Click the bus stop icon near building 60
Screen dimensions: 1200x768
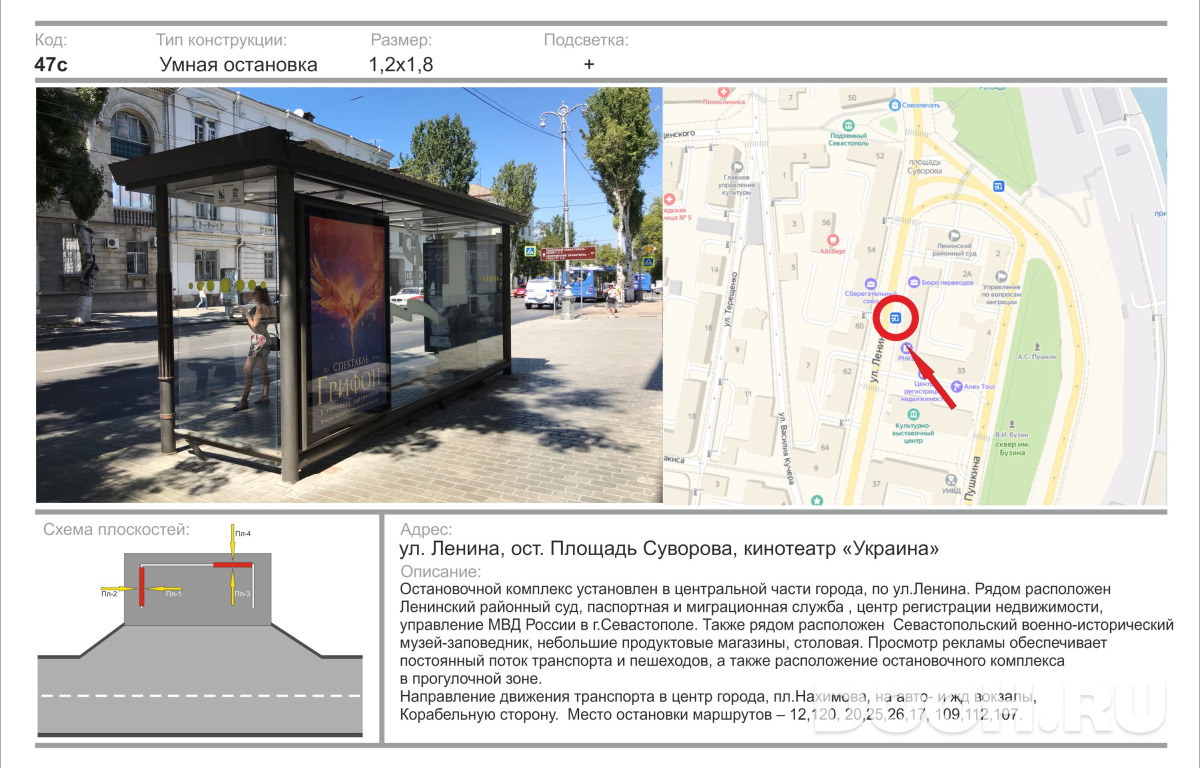(x=895, y=318)
